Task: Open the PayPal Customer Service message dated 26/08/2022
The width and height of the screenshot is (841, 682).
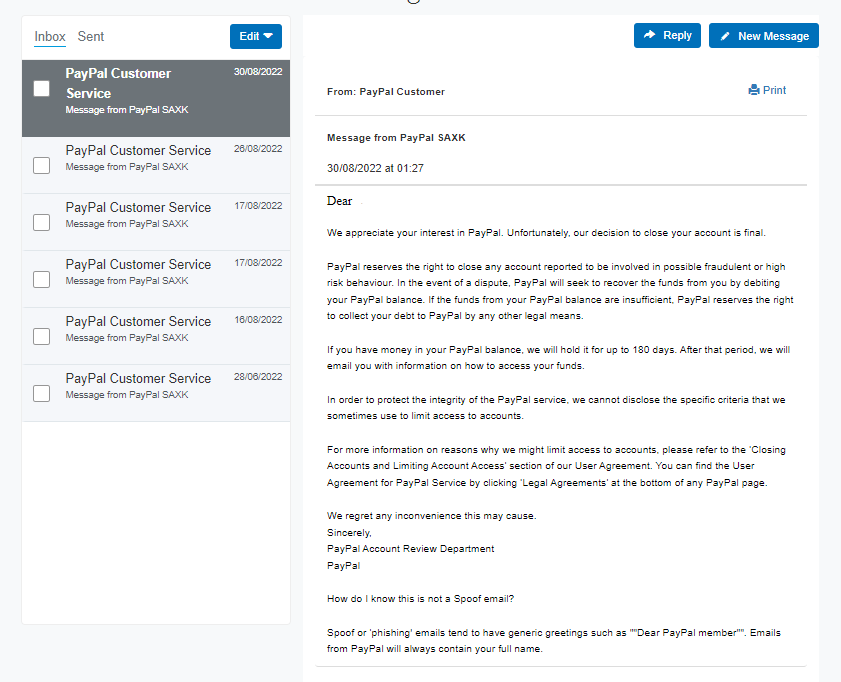Action: tap(156, 165)
